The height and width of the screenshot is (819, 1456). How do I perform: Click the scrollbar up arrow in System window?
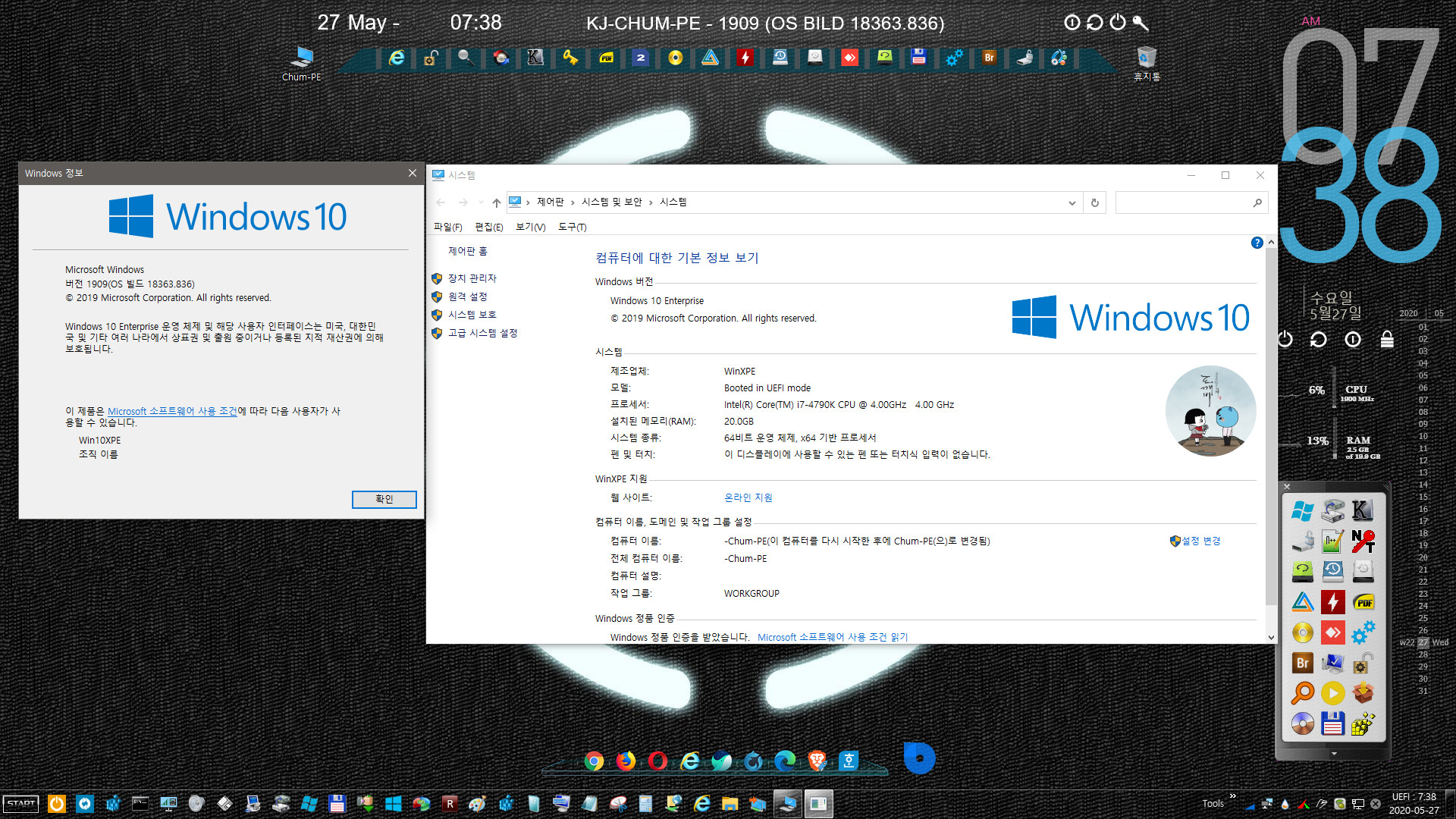point(1271,242)
